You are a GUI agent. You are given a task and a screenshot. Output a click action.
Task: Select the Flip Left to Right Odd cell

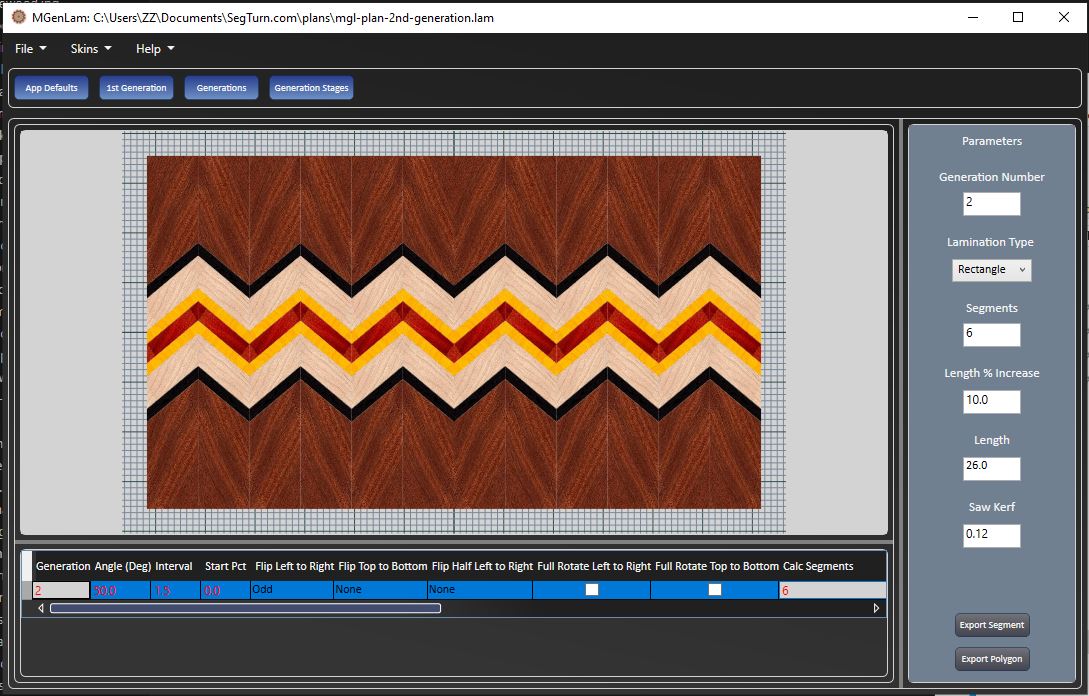point(291,590)
